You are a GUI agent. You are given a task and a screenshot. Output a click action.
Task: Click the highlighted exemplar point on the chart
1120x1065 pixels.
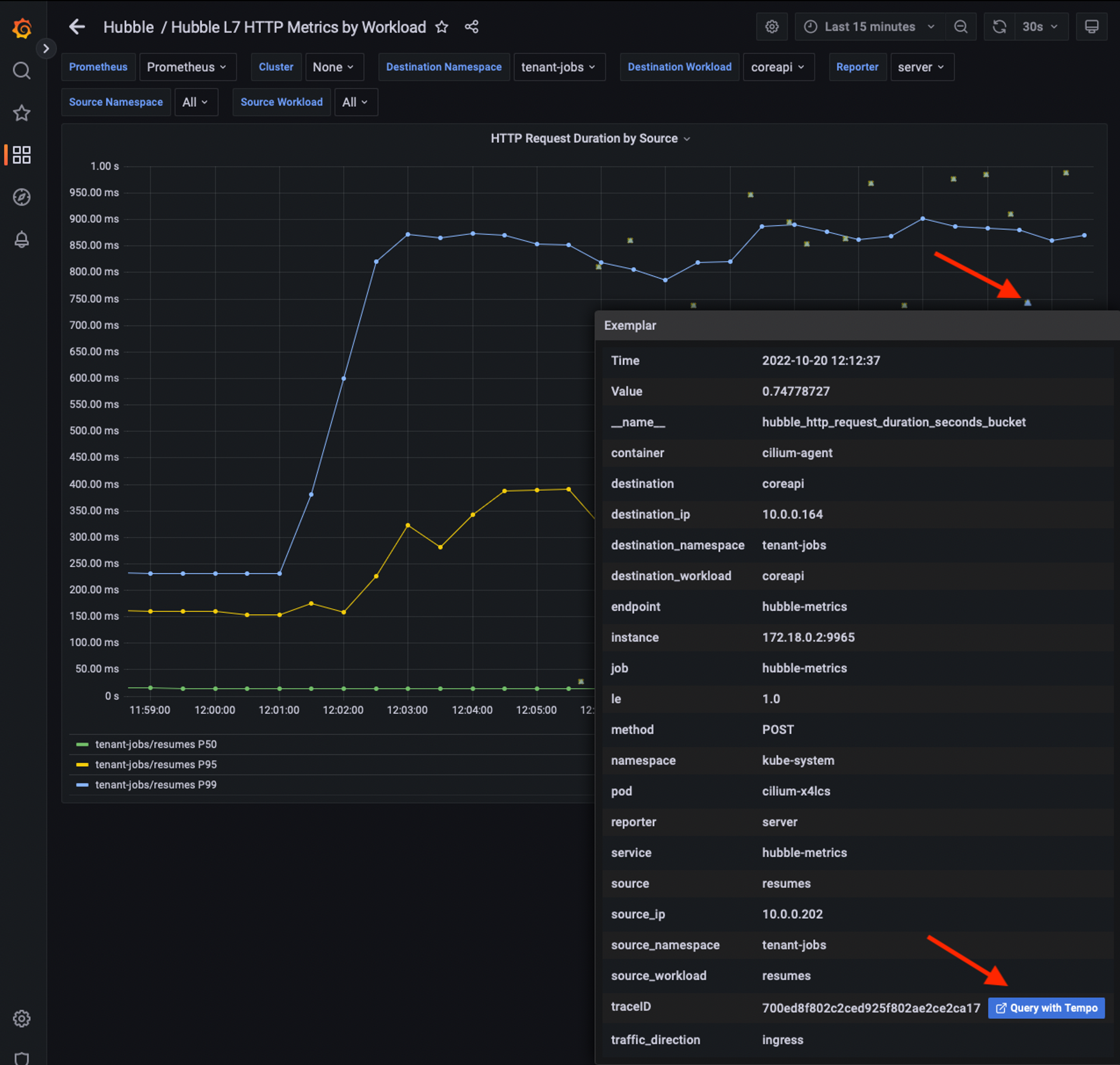(x=1028, y=303)
